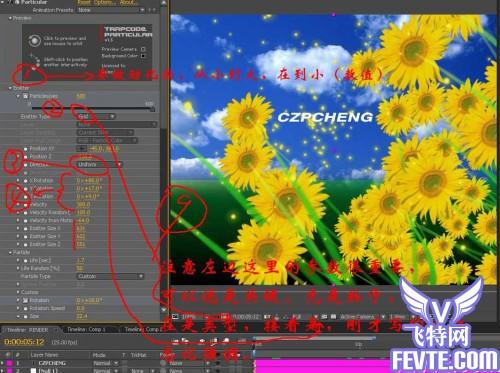Toggle Particles/sec stopwatch
The image size is (500, 373).
25,96
